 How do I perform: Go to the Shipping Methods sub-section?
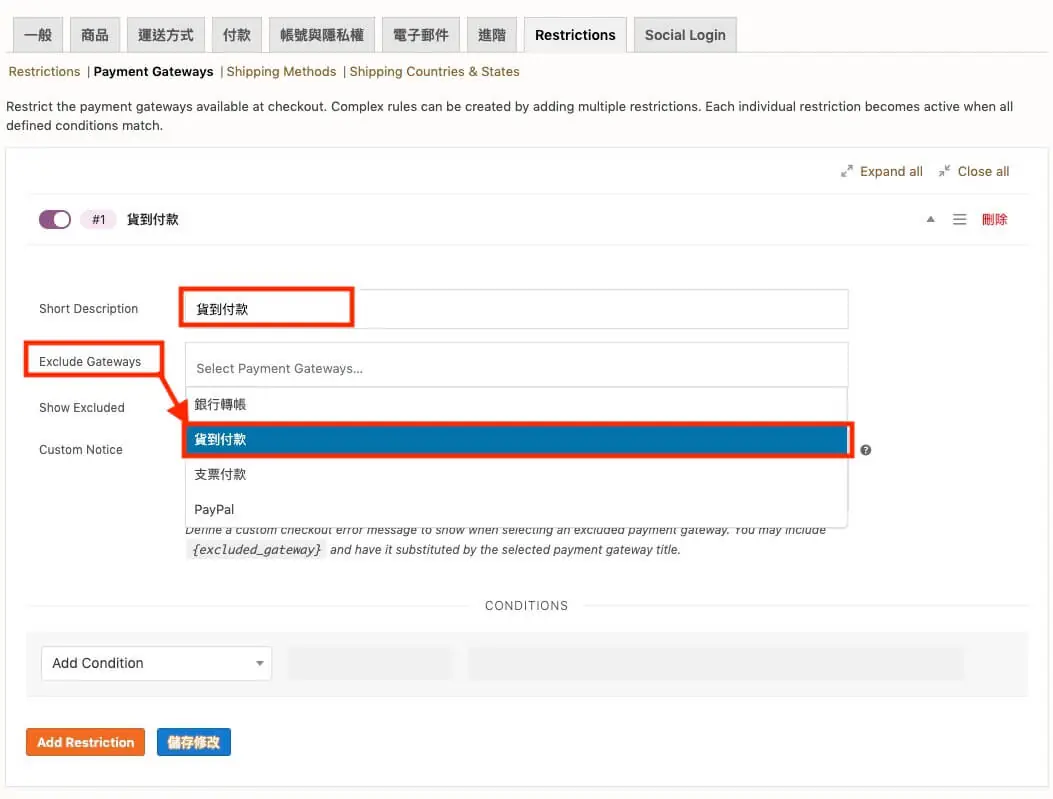click(x=281, y=72)
